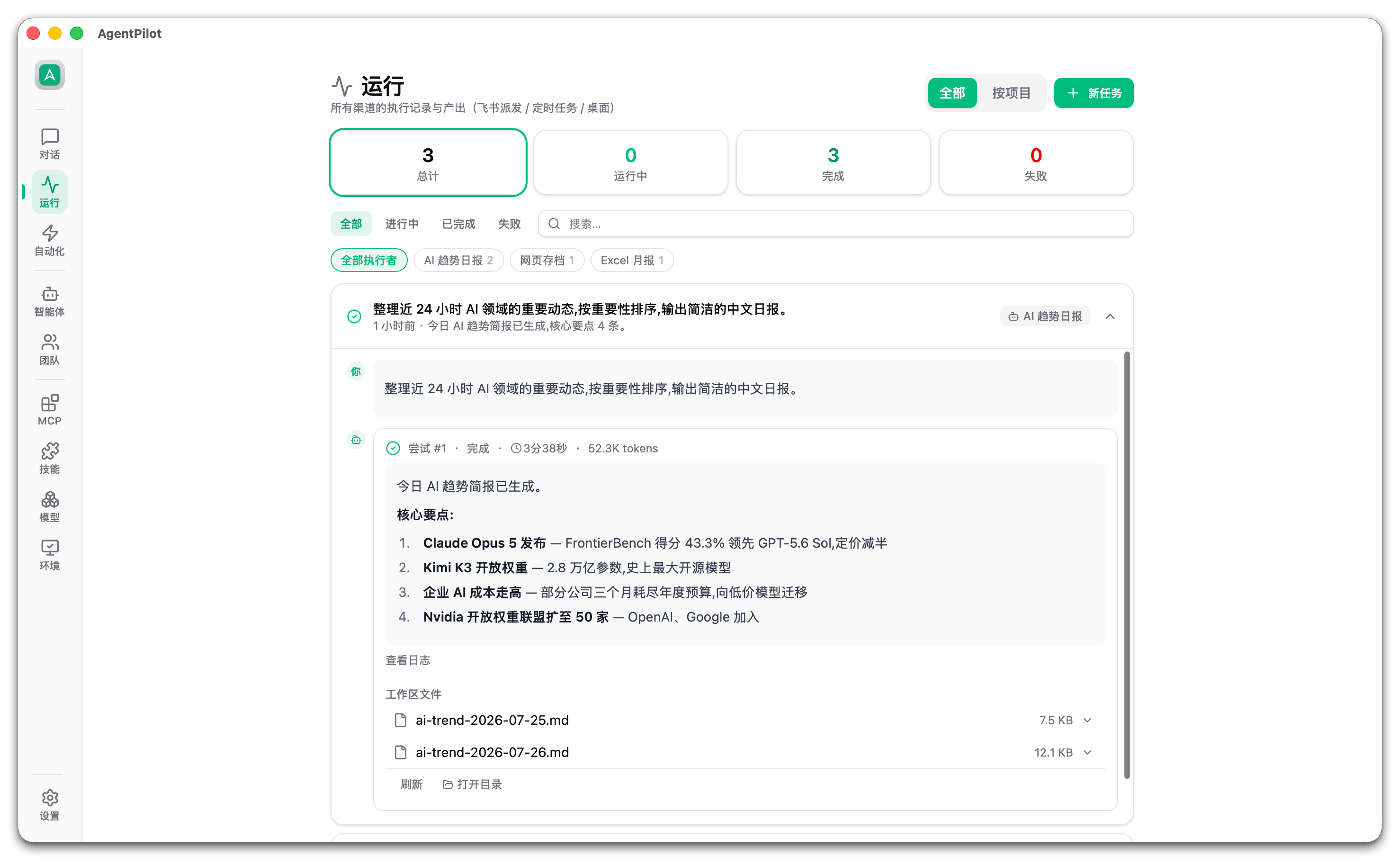Open the MCP section in sidebar
This screenshot has width=1400, height=866.
pos(49,410)
